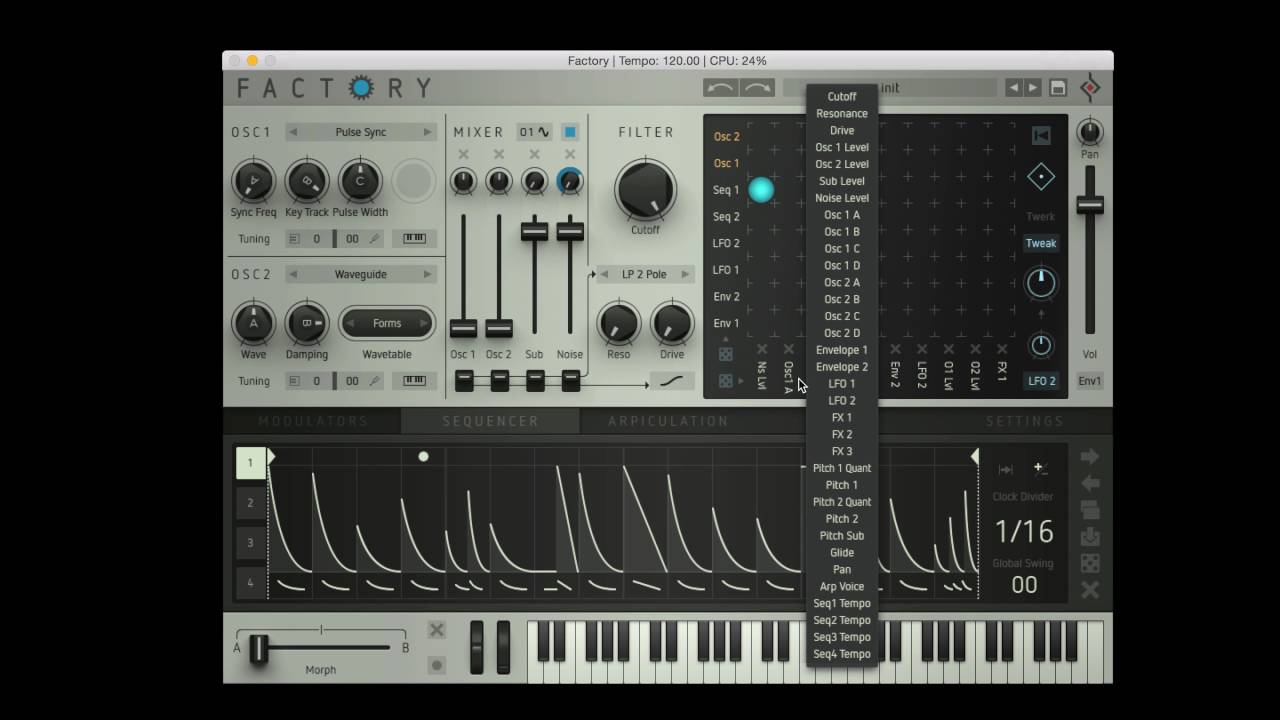Toggle Osc 2 filter routing switch
Image resolution: width=1280 pixels, height=720 pixels.
(x=500, y=381)
